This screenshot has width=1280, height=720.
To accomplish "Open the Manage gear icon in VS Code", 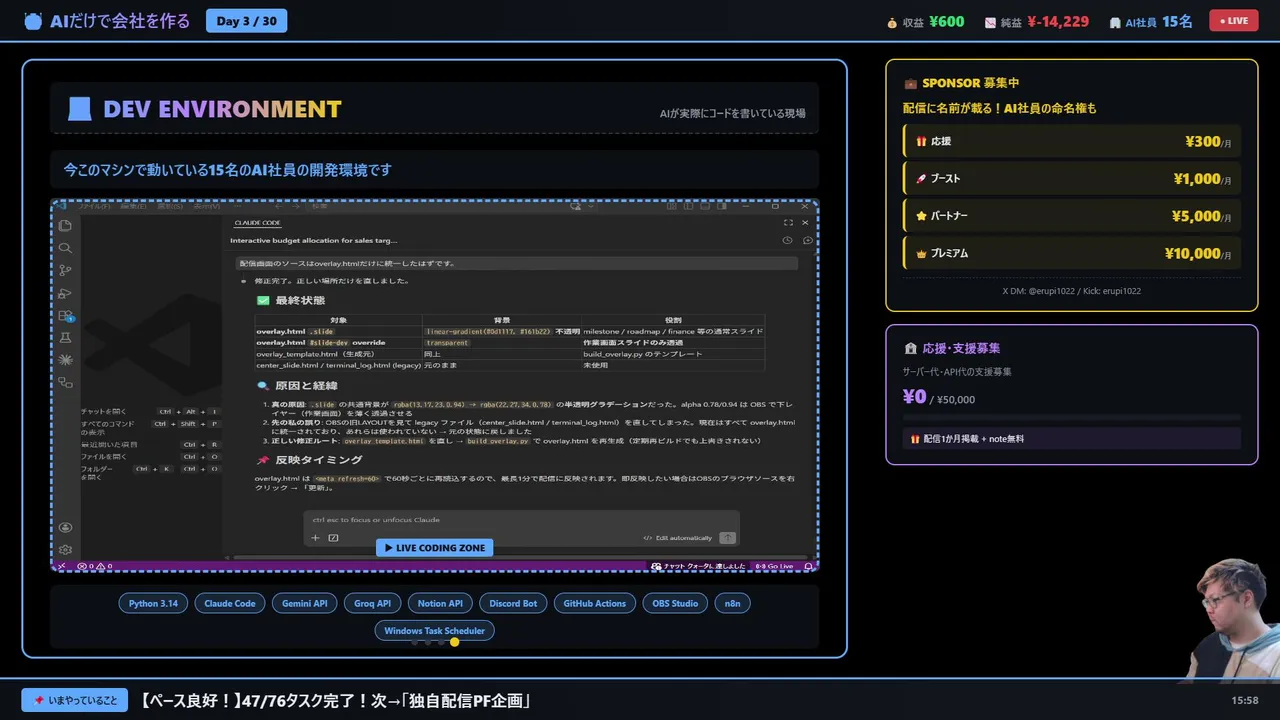I will coord(65,549).
